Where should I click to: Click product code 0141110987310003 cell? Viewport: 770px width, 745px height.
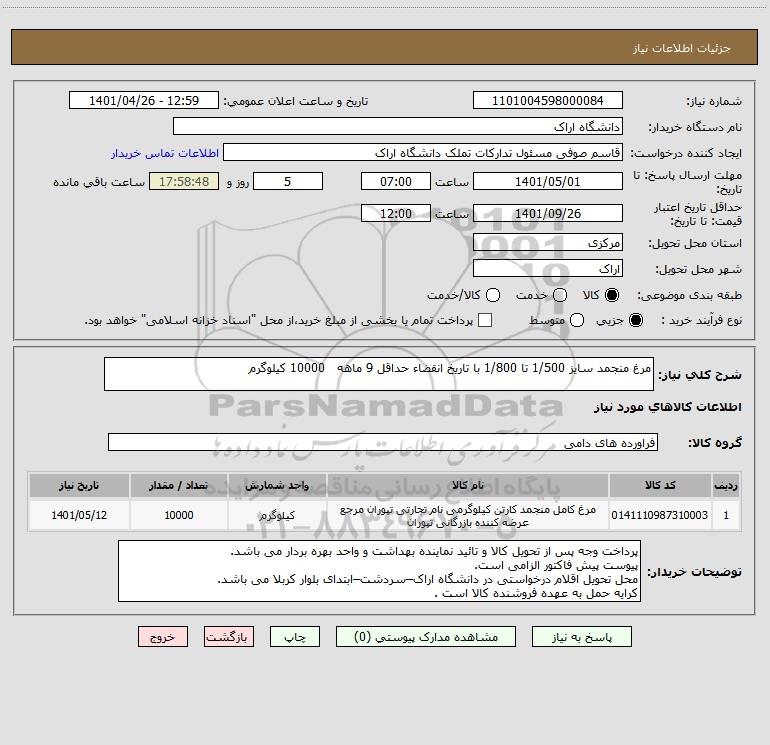[660, 515]
